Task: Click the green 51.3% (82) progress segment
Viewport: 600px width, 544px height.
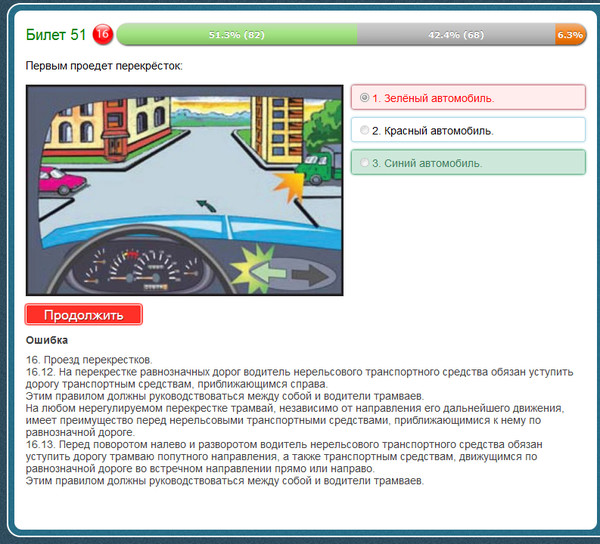Action: tap(236, 35)
